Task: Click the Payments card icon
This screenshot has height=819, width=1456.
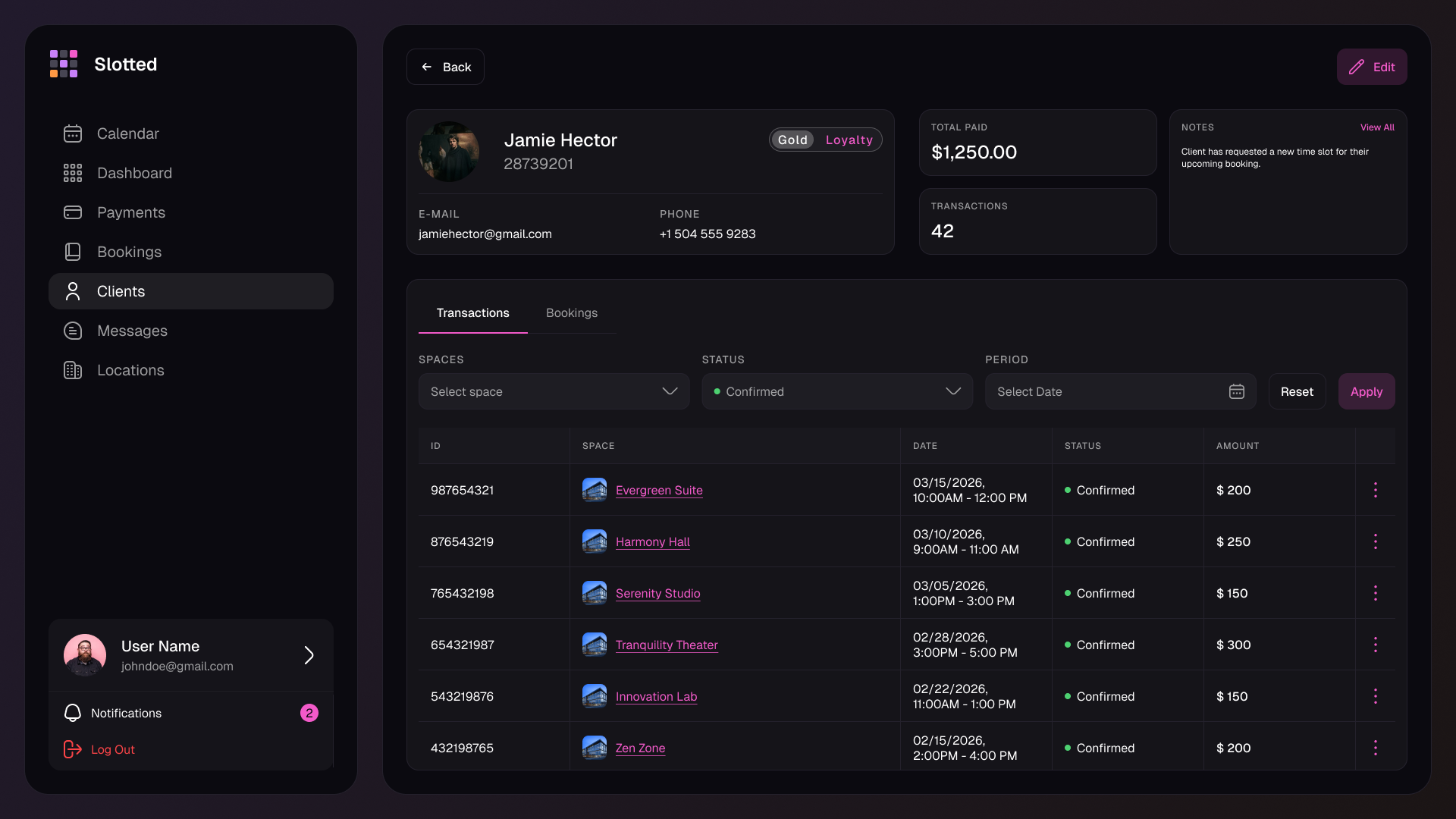Action: coord(73,212)
